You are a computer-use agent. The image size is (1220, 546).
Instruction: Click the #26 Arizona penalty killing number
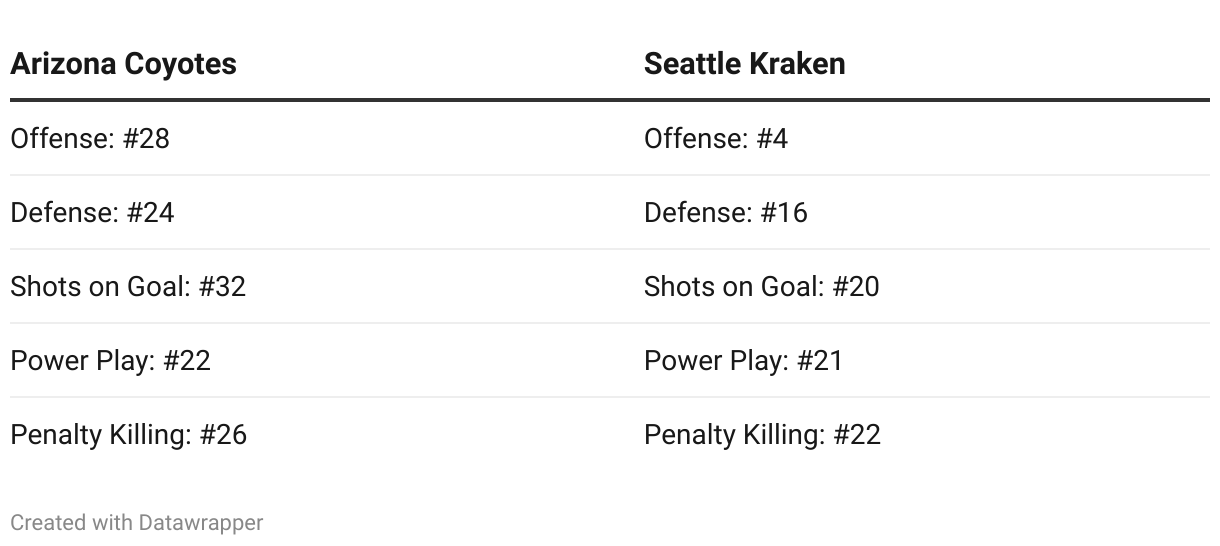[x=223, y=434]
